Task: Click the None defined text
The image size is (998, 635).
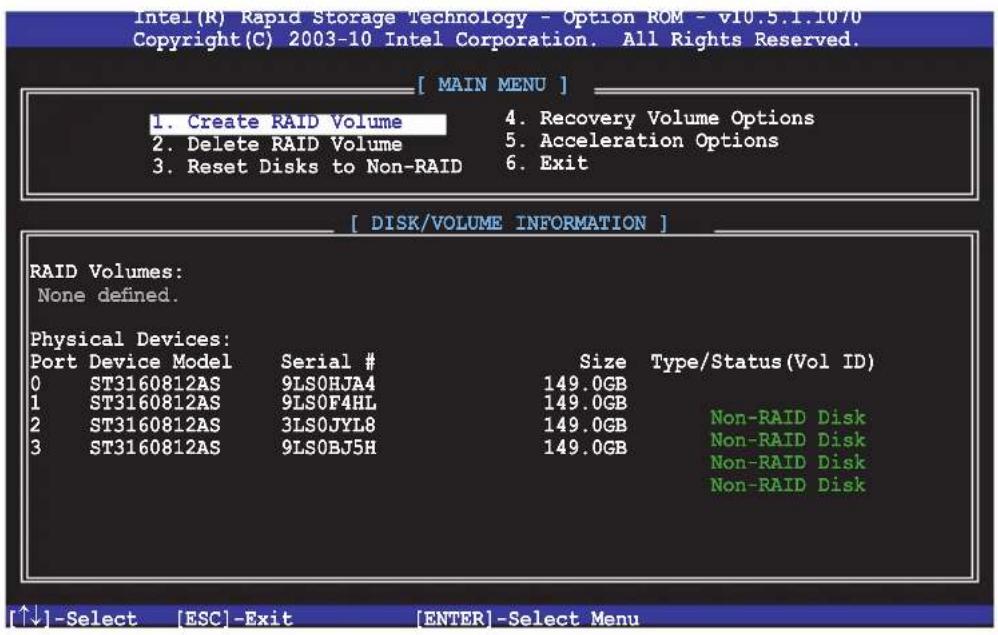Action: (x=108, y=295)
